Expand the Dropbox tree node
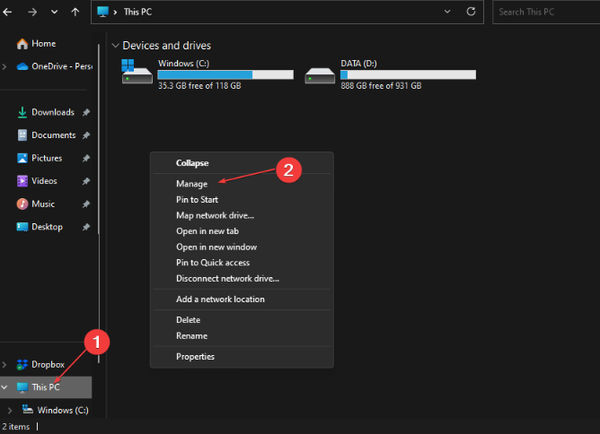 click(5, 365)
